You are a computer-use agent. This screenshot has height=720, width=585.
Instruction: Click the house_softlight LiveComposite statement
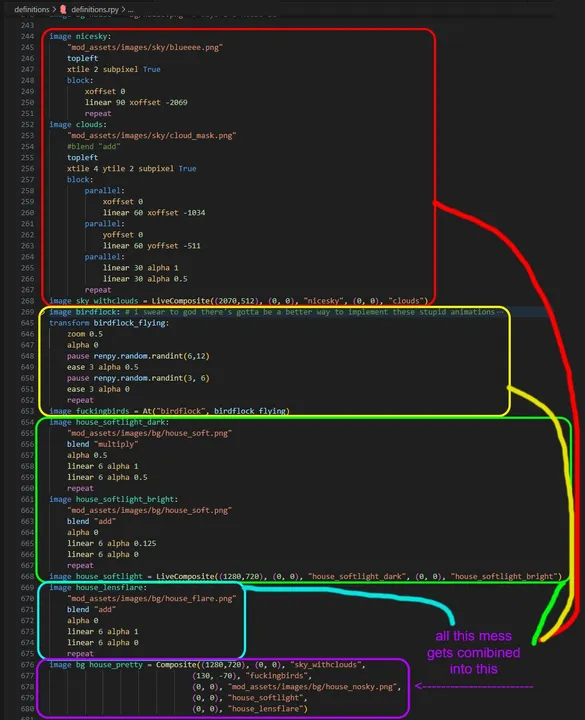click(305, 576)
